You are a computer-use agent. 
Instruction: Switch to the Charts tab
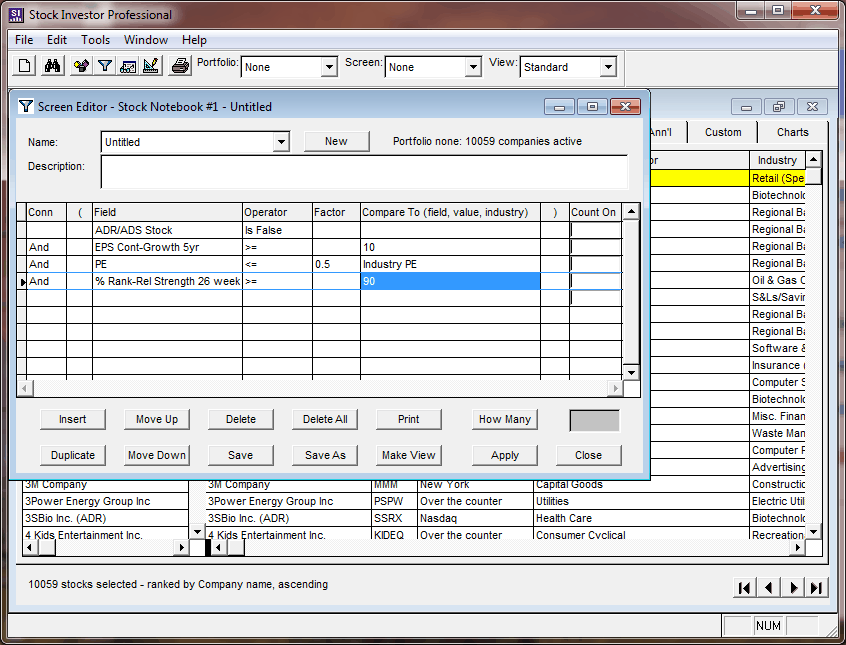[x=792, y=132]
